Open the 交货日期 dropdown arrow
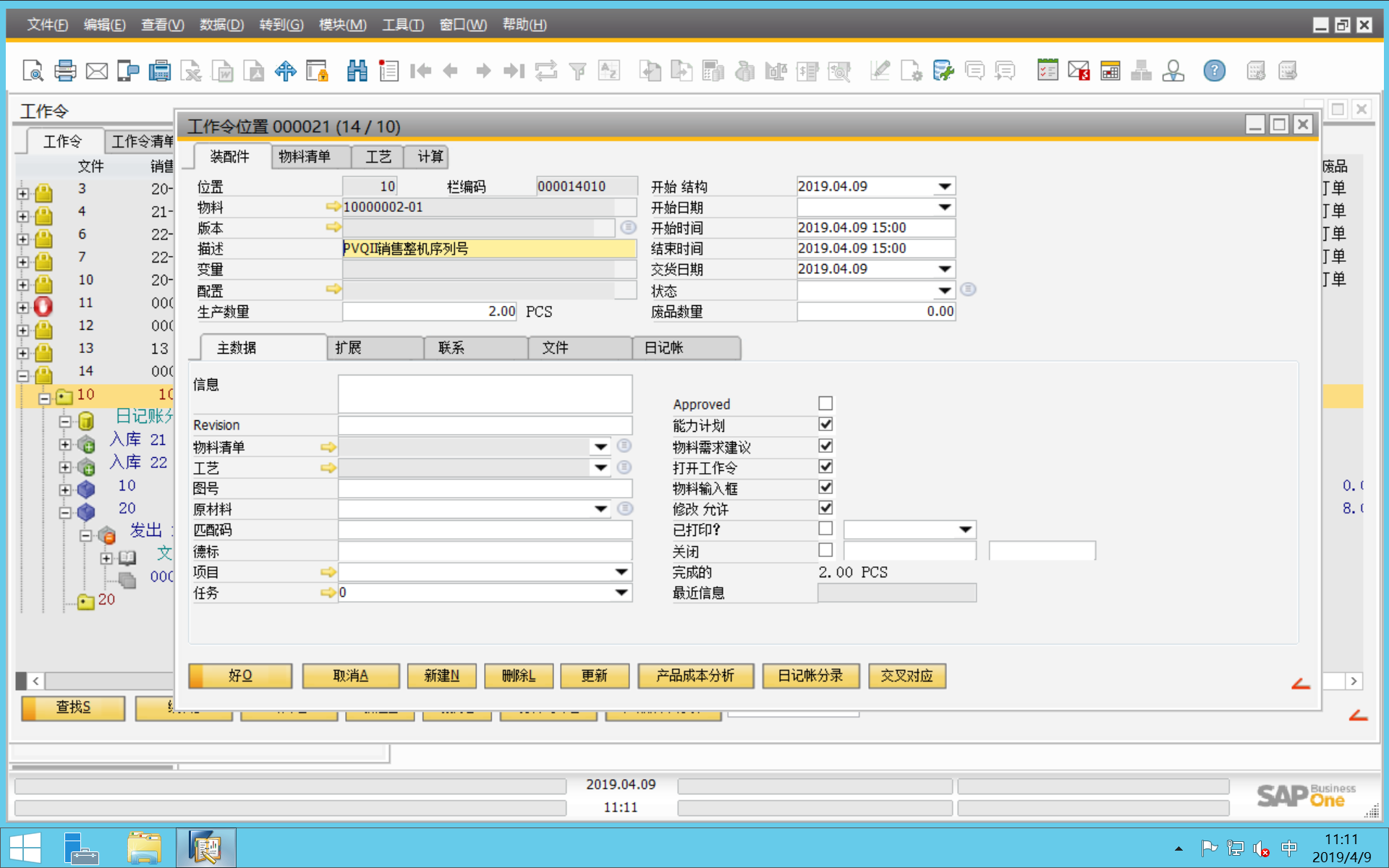This screenshot has height=868, width=1389. pyautogui.click(x=945, y=269)
